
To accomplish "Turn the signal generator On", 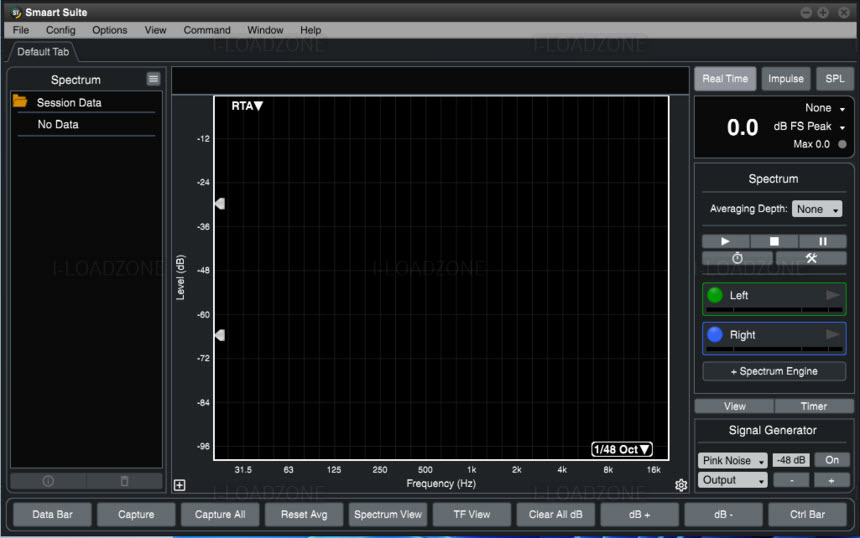I will coord(831,460).
